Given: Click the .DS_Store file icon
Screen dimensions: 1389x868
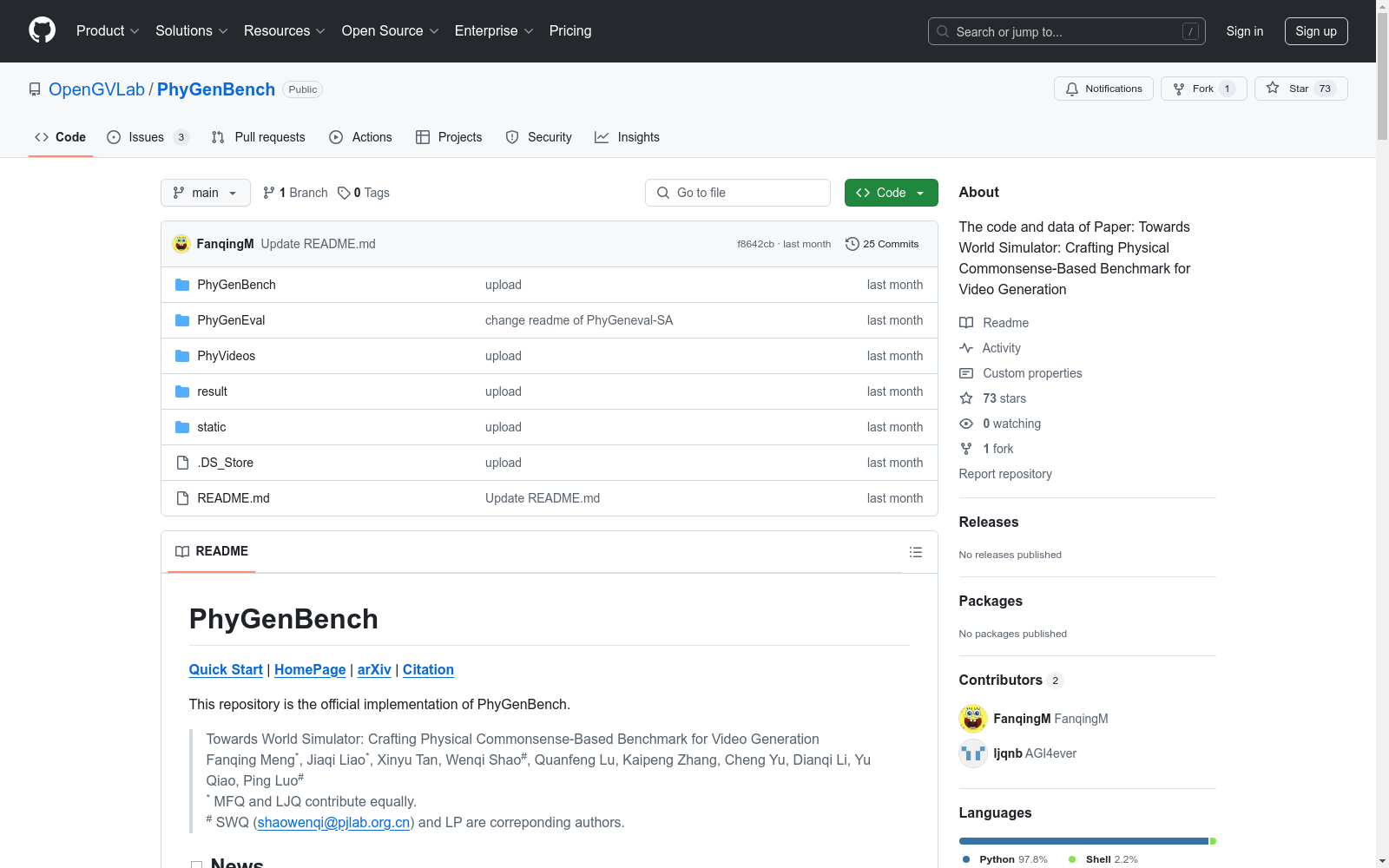Looking at the screenshot, I should coord(182,463).
